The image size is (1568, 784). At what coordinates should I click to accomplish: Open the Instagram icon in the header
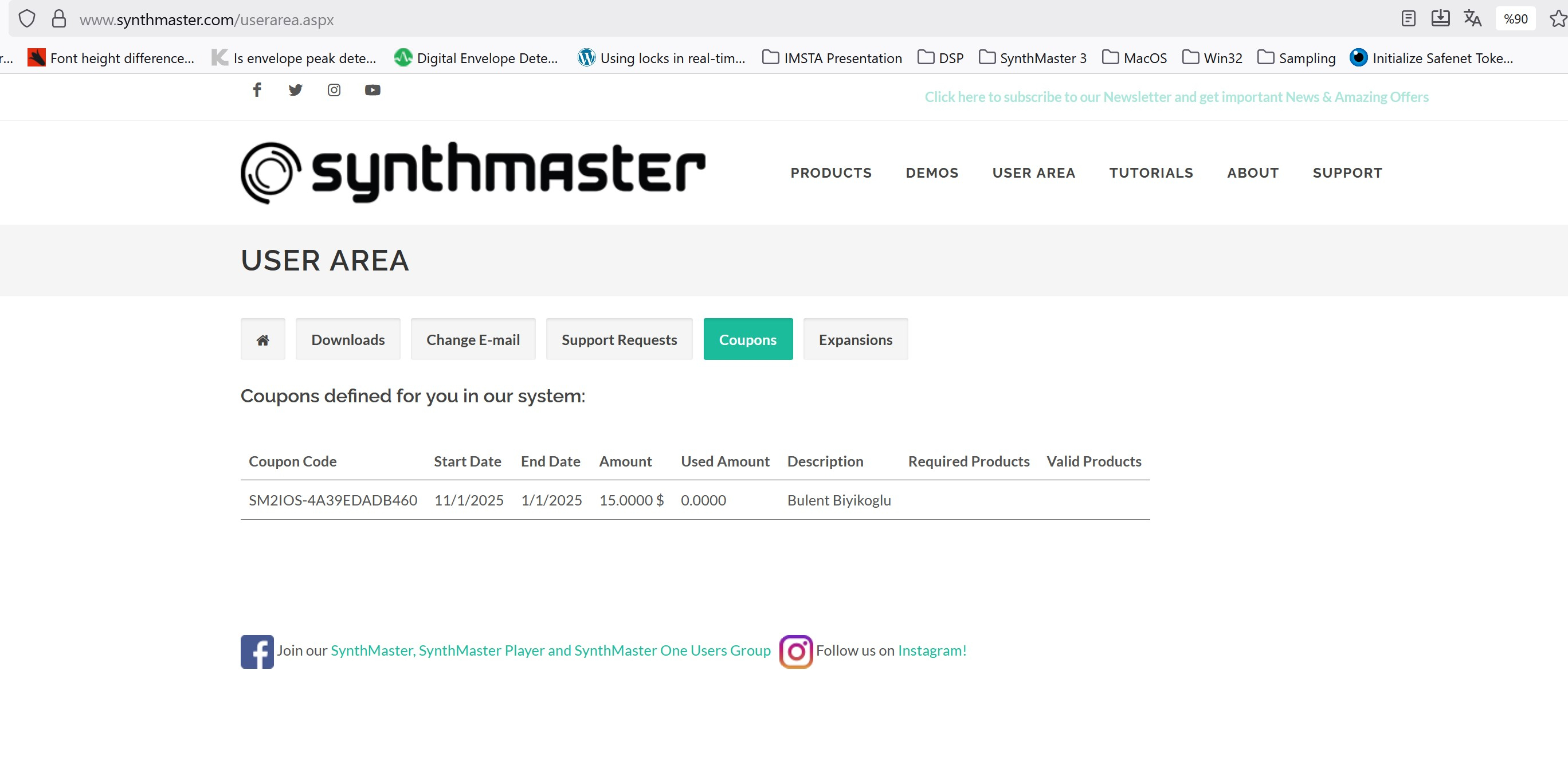point(334,89)
